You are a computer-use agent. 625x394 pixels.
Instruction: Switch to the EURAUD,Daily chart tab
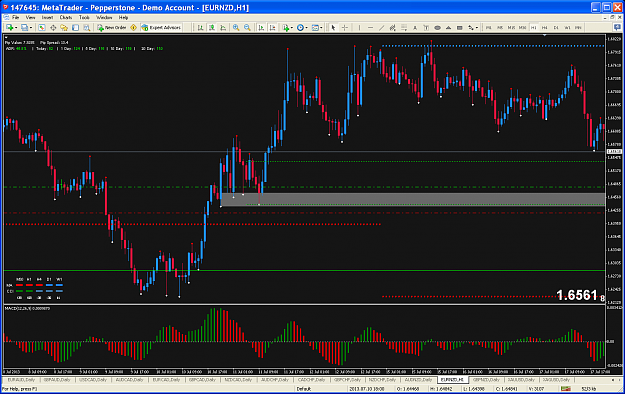pyautogui.click(x=22, y=380)
